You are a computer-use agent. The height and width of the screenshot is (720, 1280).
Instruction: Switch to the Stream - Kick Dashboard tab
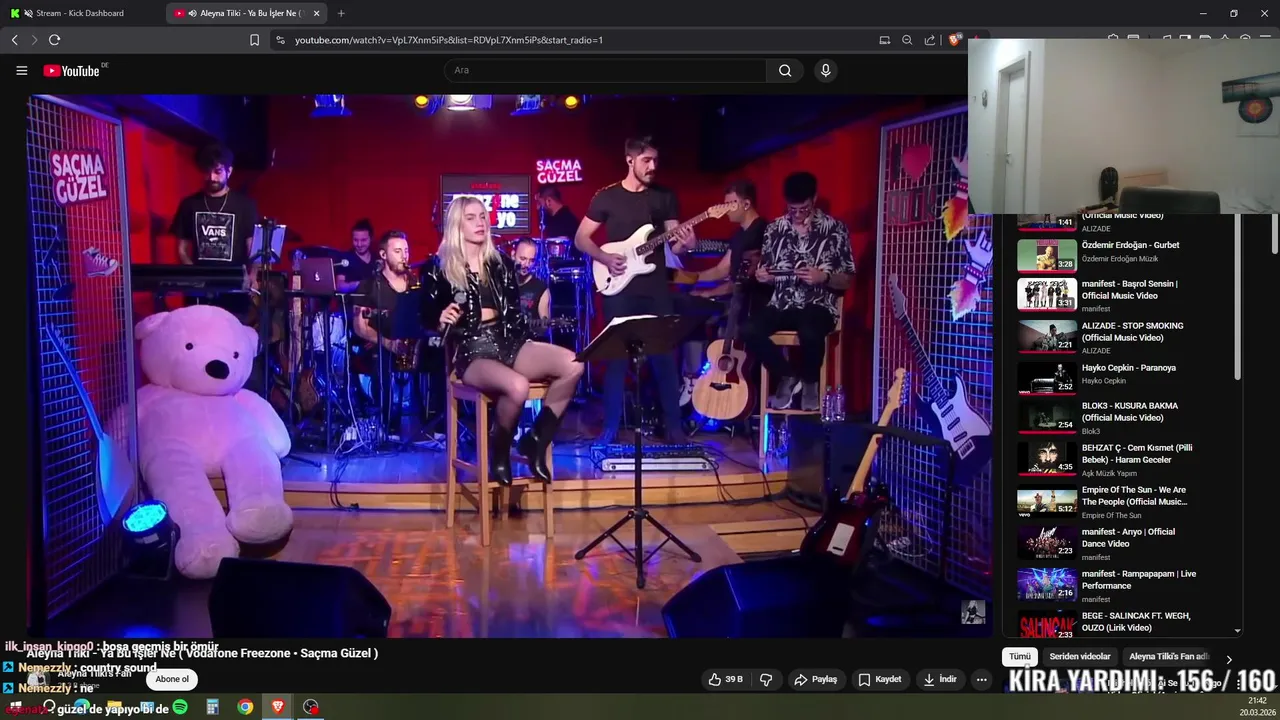pyautogui.click(x=82, y=13)
